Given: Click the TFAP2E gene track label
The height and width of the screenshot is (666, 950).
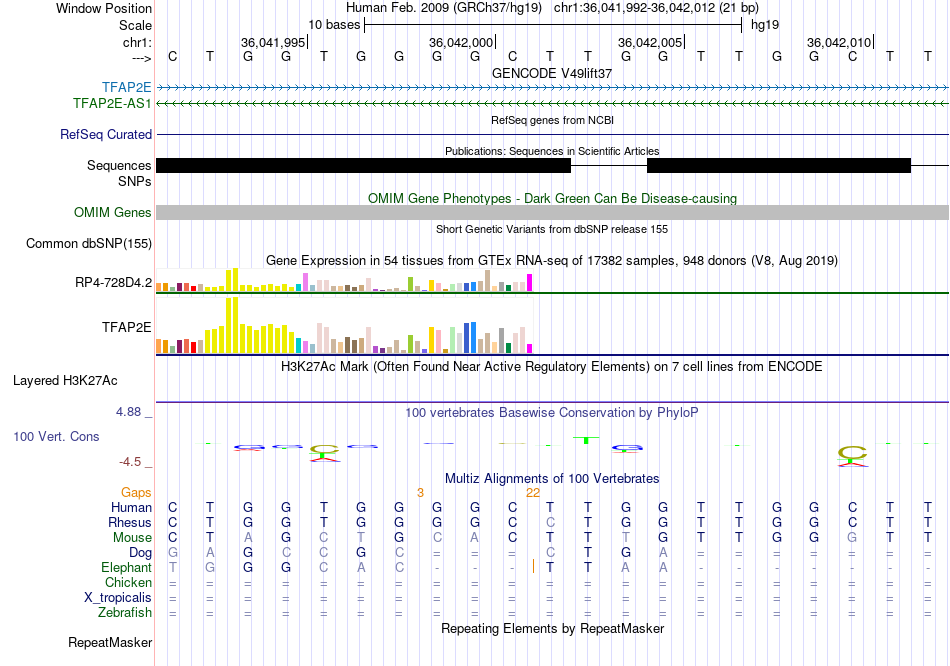Looking at the screenshot, I should [x=127, y=87].
